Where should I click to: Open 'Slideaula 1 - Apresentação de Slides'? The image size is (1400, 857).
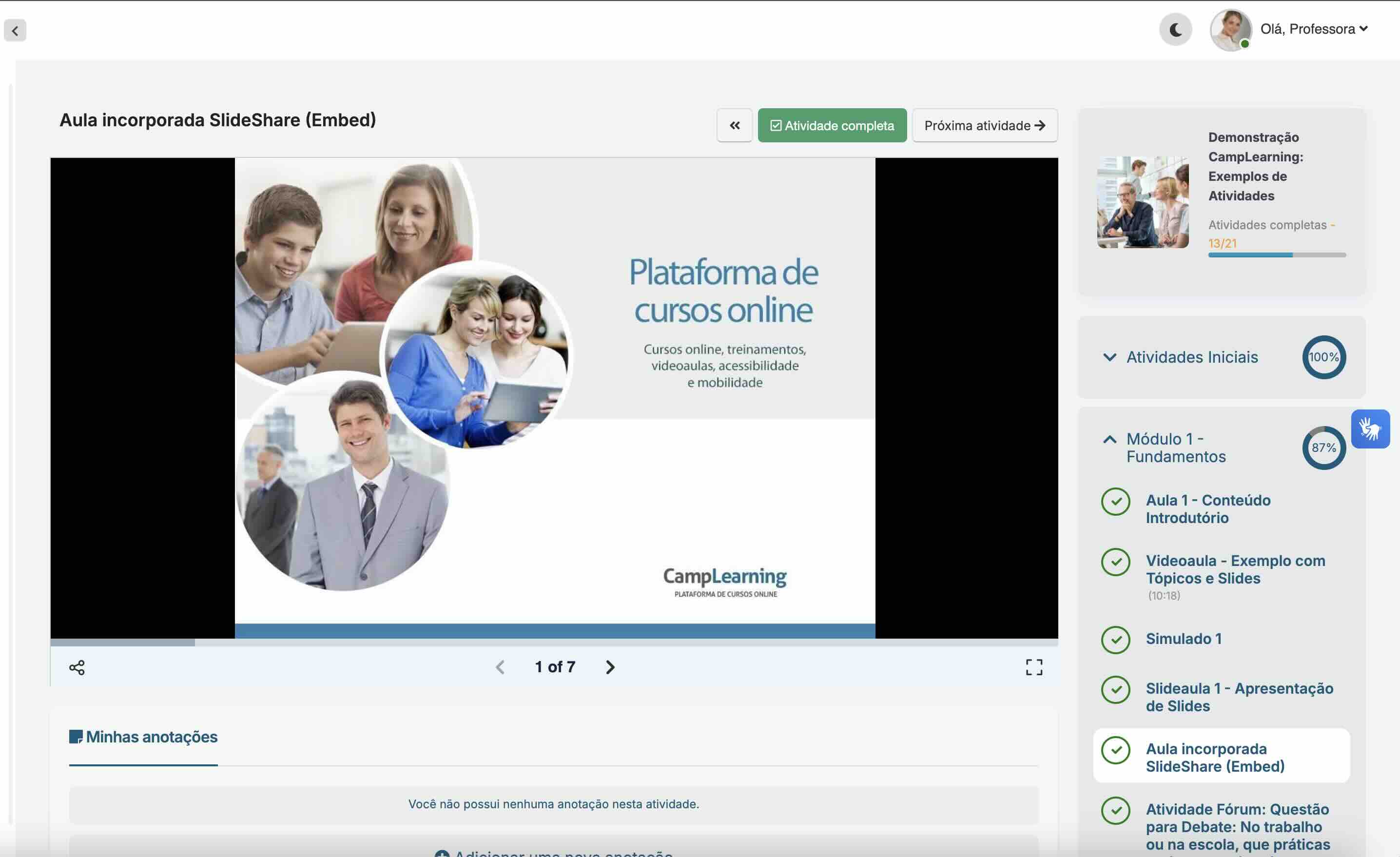click(x=1239, y=697)
